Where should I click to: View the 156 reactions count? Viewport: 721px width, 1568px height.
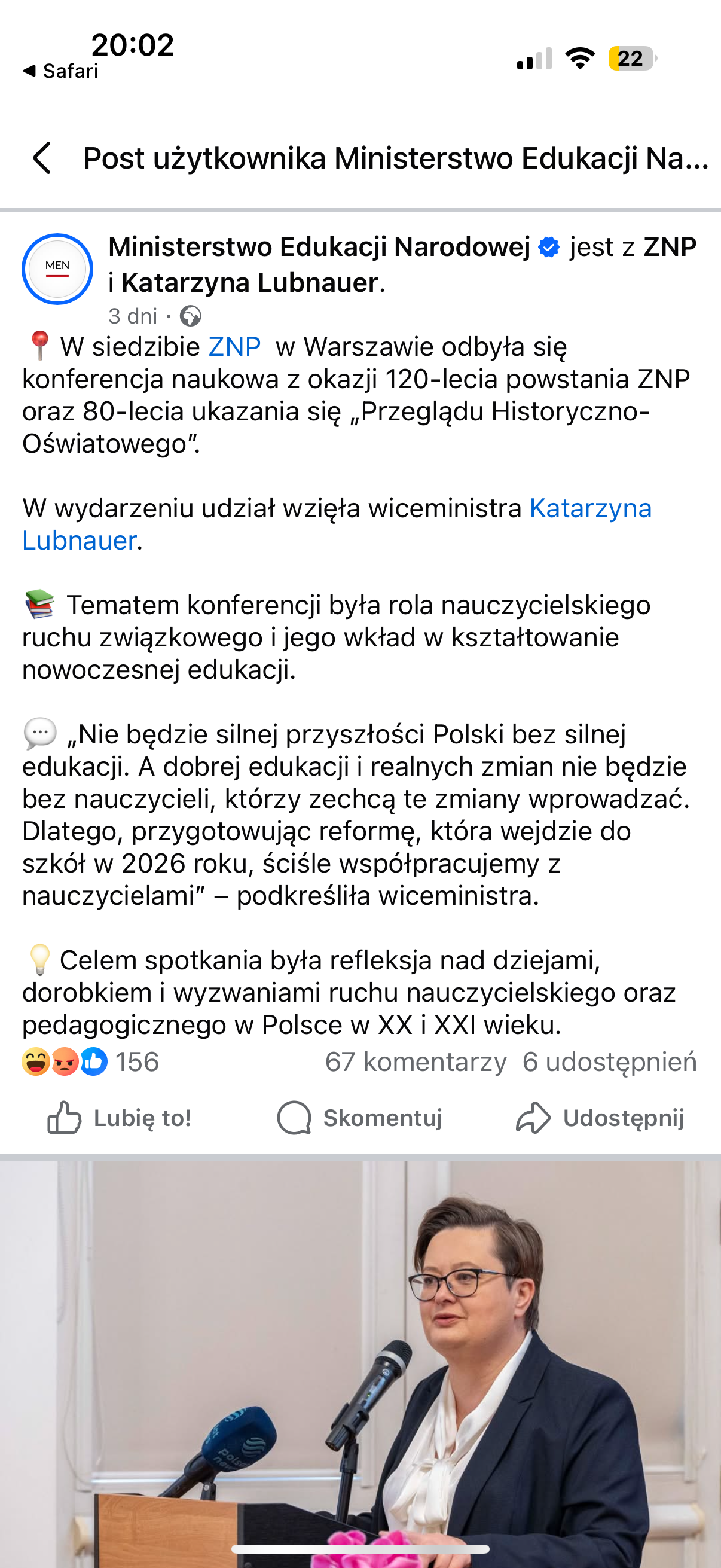(137, 1062)
